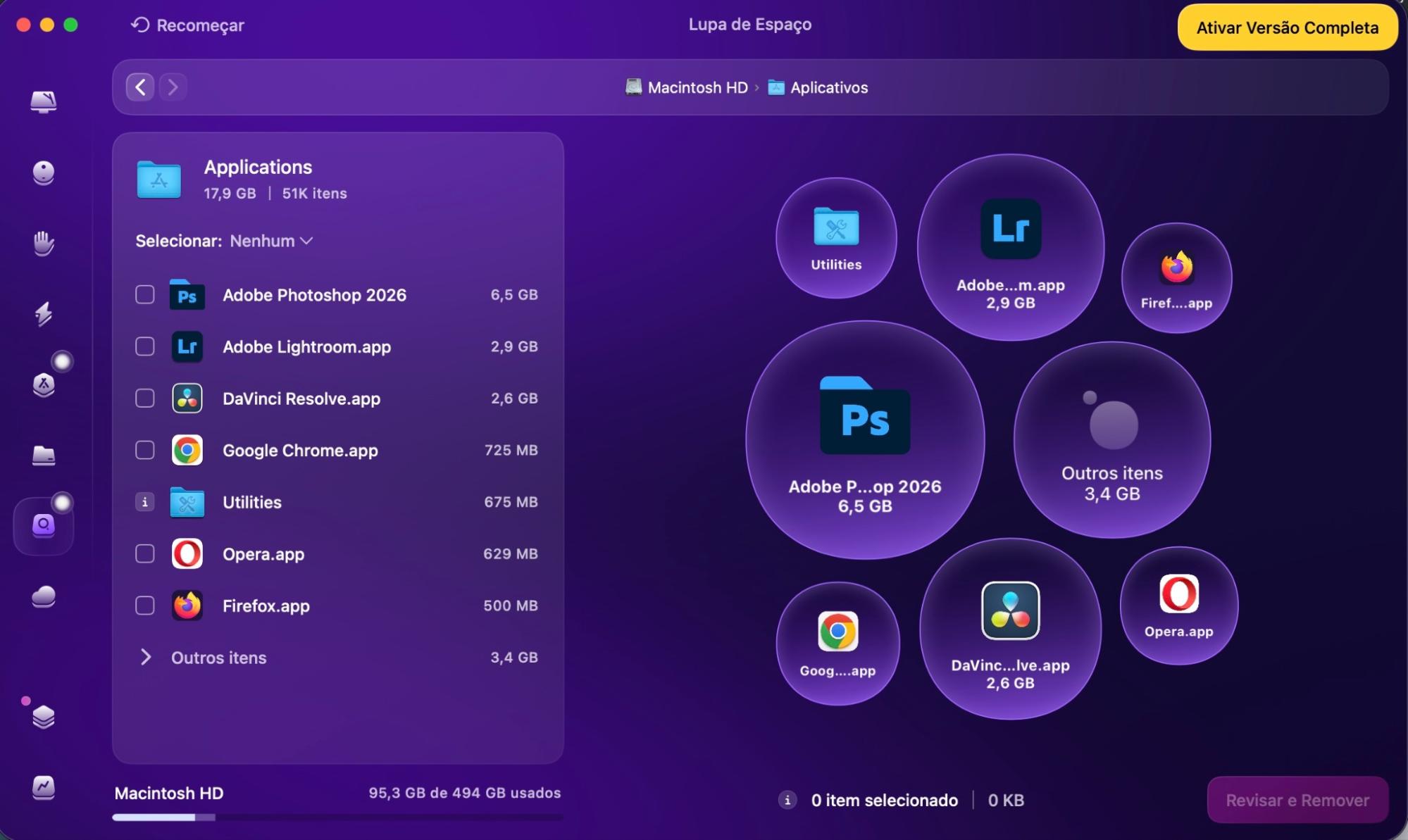
Task: Click the 675 MB size value
Action: [511, 502]
